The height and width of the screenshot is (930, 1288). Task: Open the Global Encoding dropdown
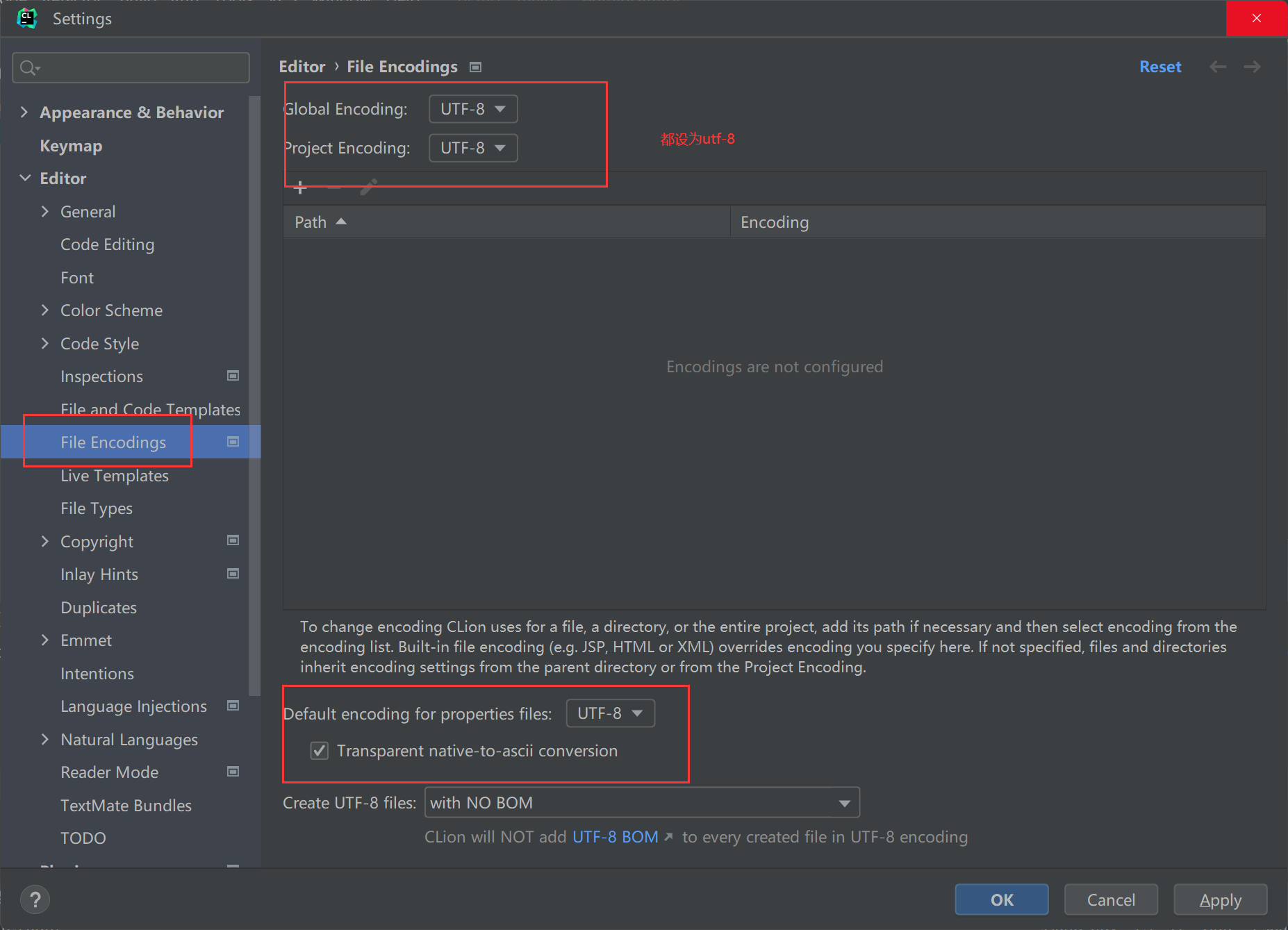[x=473, y=109]
